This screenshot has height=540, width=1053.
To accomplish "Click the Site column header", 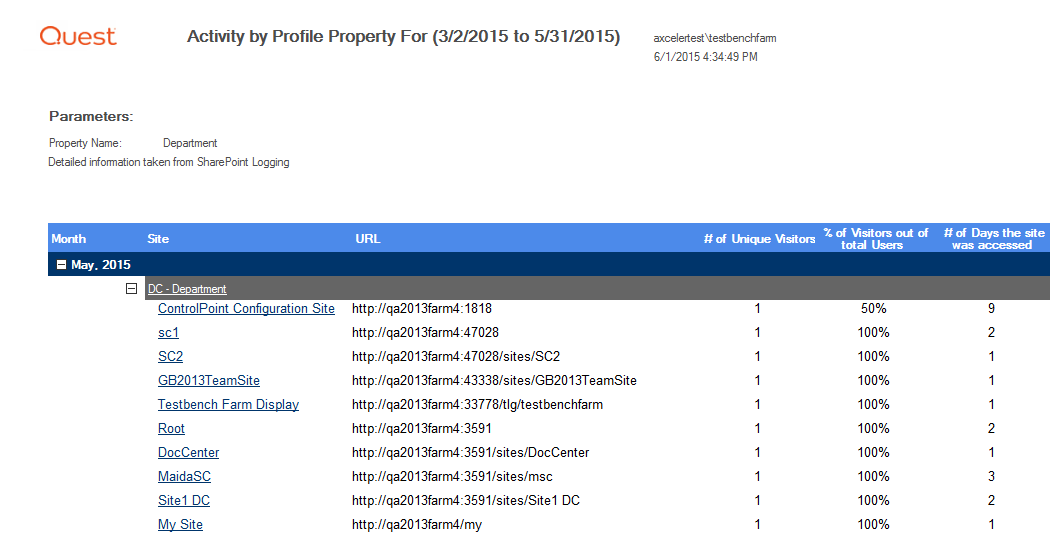I will pos(158,239).
